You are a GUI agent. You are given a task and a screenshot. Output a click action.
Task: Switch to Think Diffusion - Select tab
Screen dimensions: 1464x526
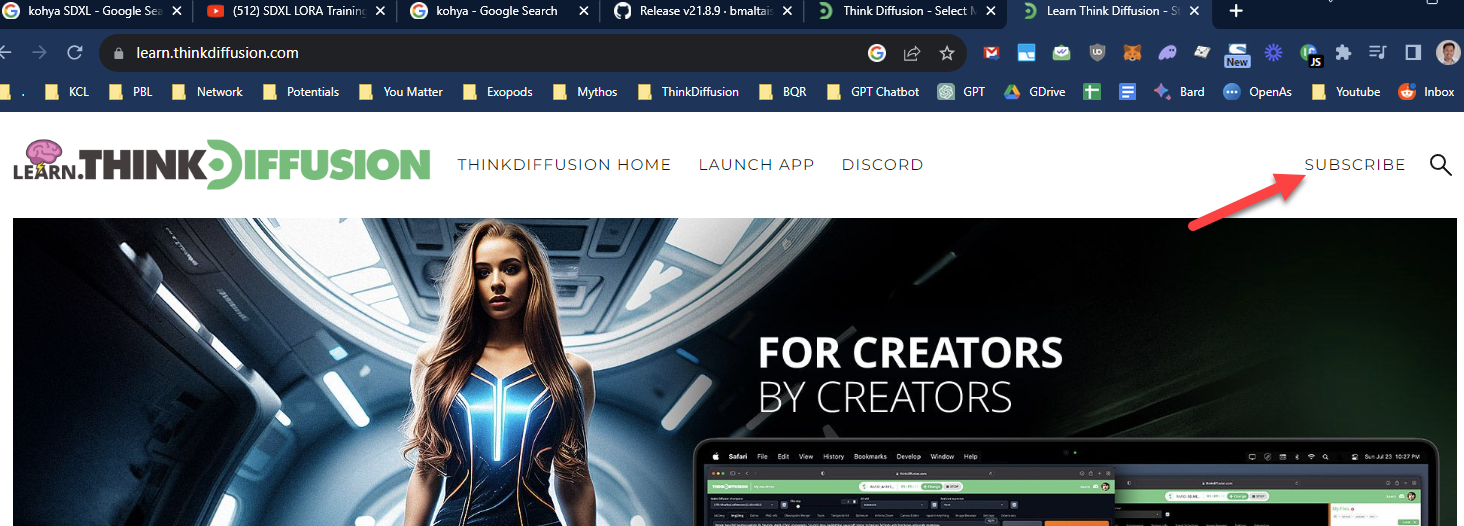pyautogui.click(x=905, y=11)
